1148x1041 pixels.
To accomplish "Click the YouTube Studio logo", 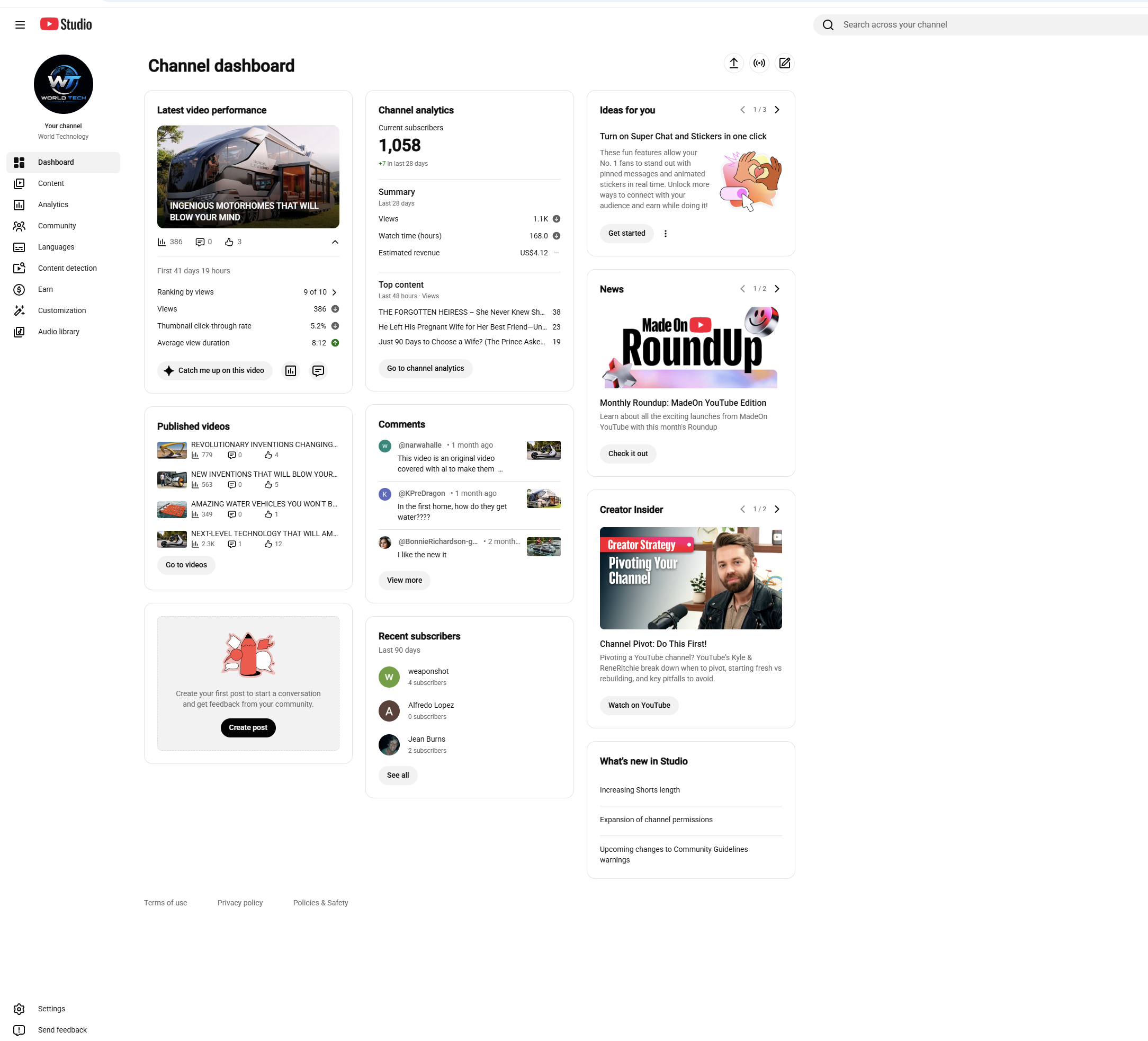I will pyautogui.click(x=66, y=24).
